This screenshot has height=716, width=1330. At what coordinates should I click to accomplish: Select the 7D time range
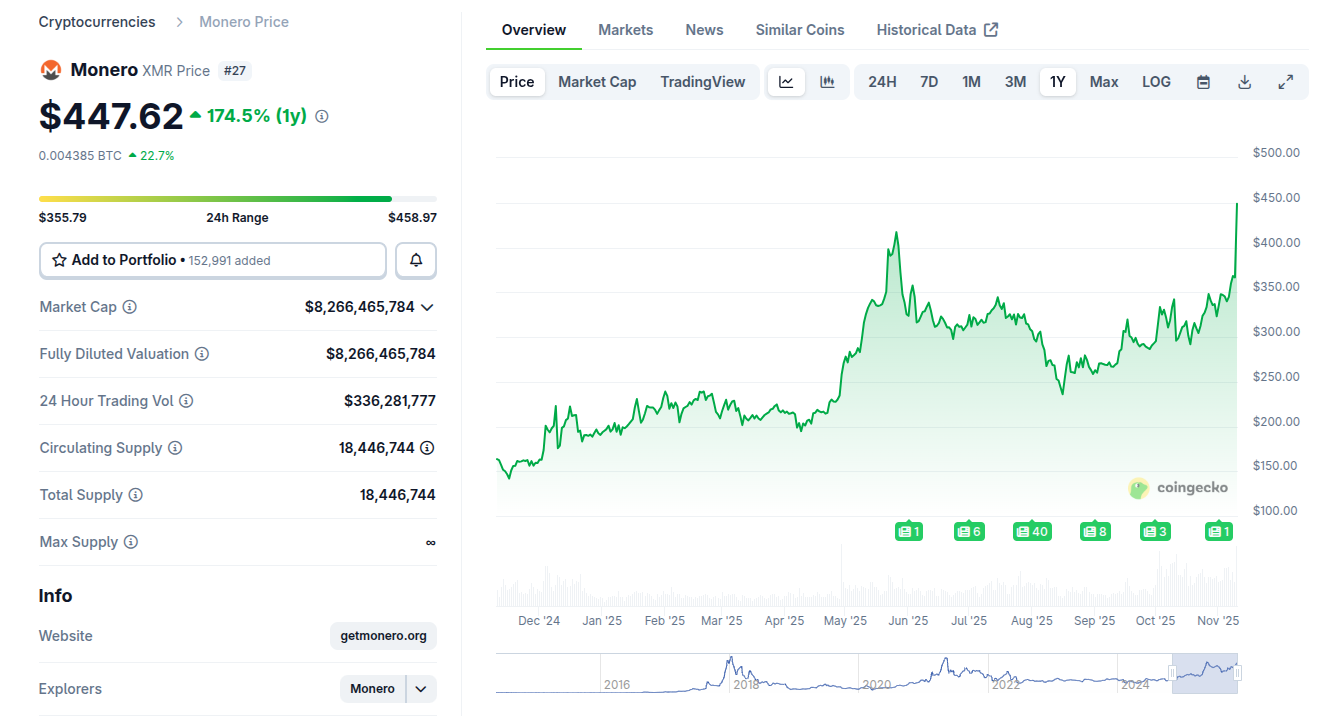click(929, 82)
